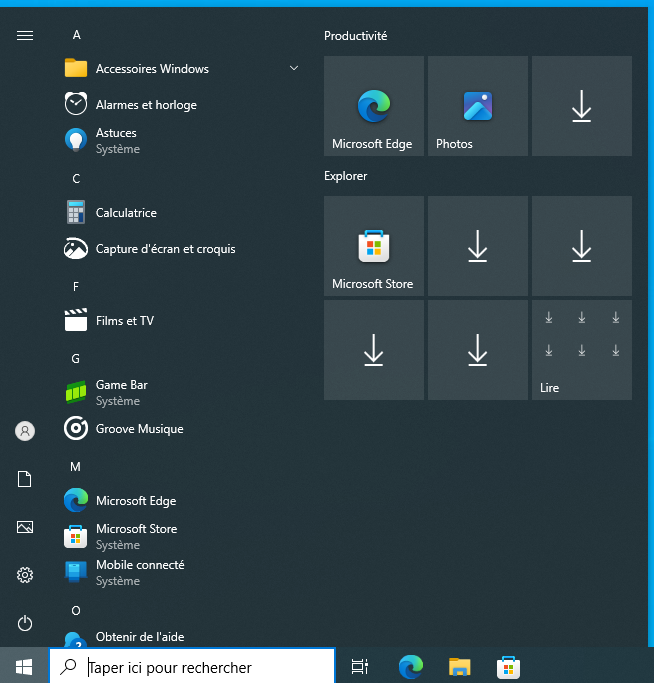
Task: Click the letter F section header
Action: (76, 287)
